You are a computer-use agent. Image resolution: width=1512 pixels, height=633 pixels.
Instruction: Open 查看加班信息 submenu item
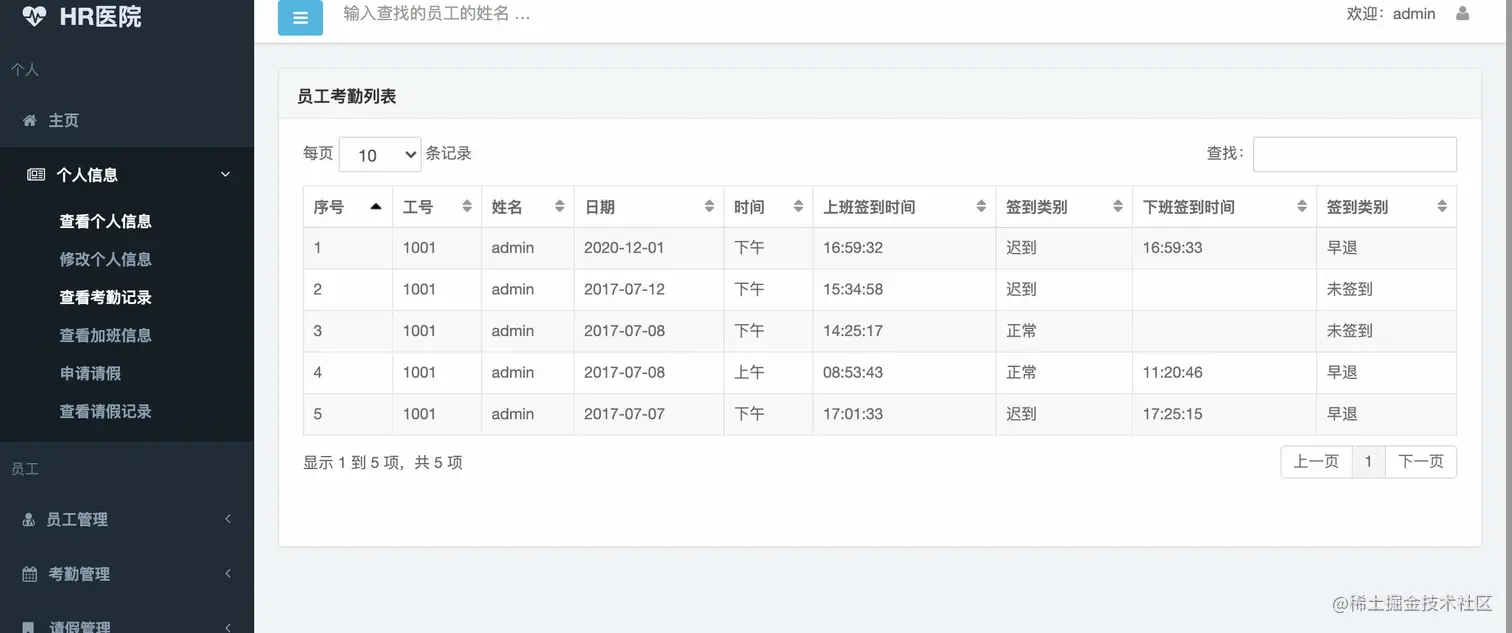(105, 335)
